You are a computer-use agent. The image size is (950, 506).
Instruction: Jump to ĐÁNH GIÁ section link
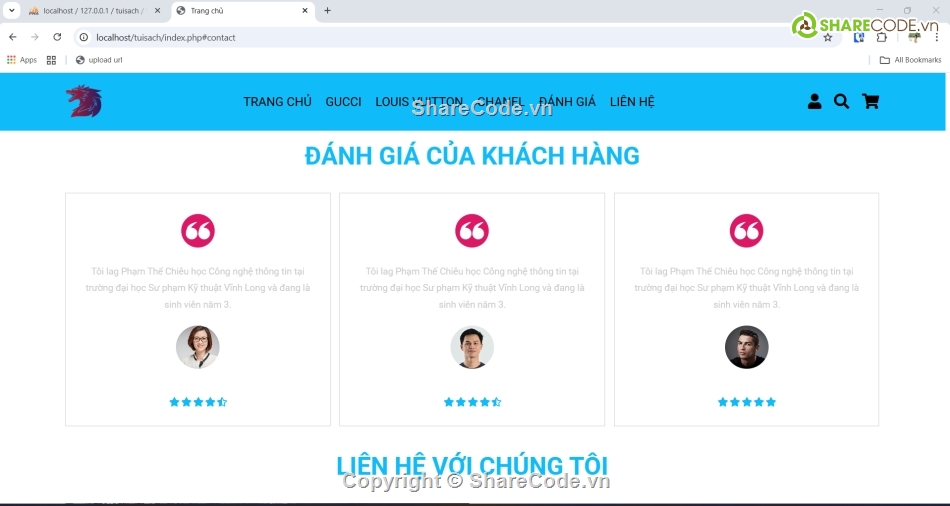click(x=567, y=102)
